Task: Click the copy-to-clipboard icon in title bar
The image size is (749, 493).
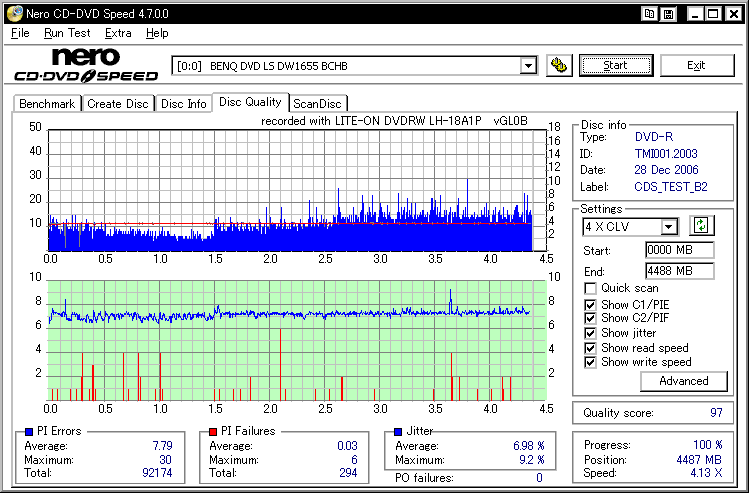Action: click(650, 14)
